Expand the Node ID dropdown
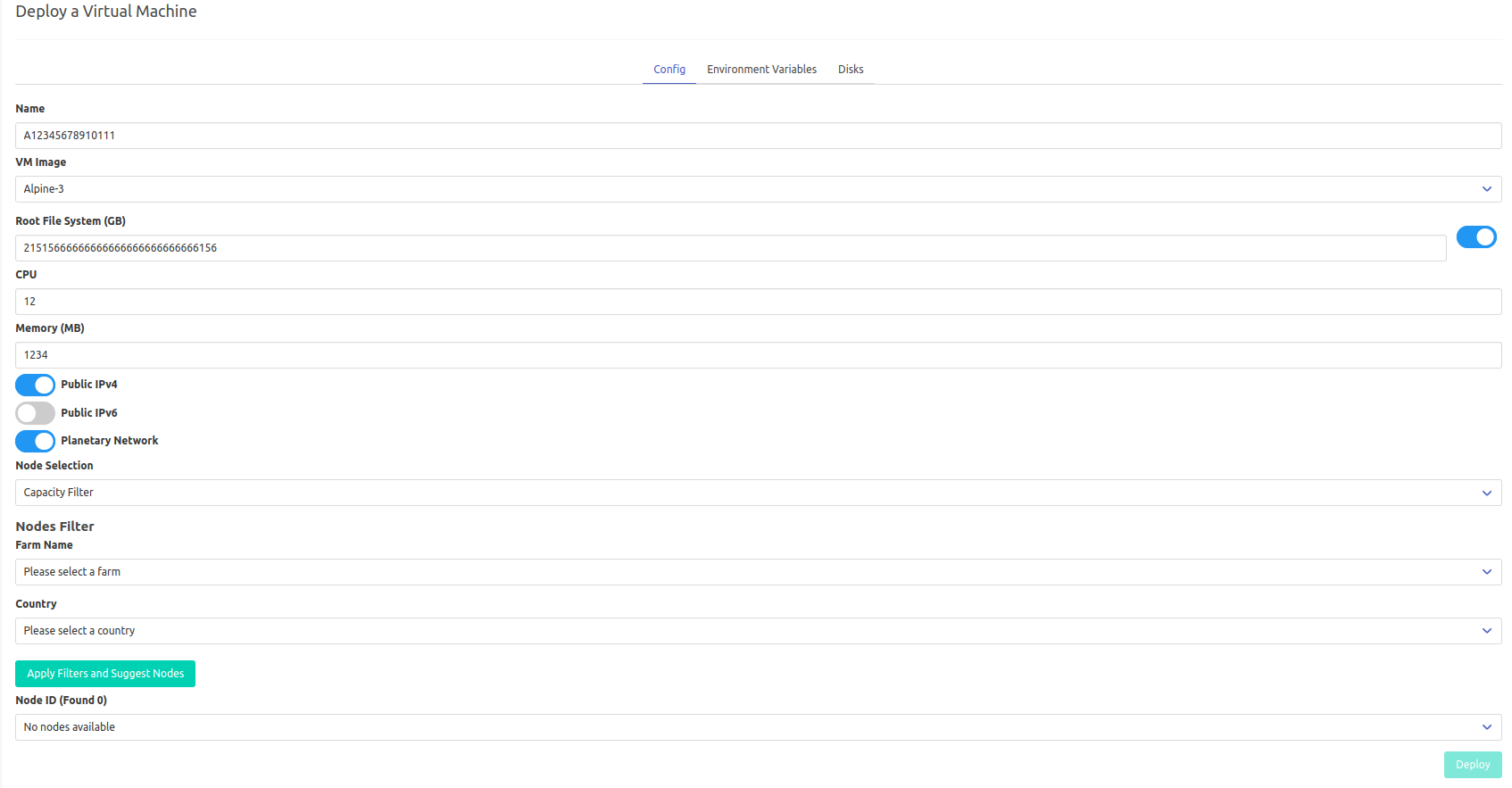1512x788 pixels. click(x=758, y=727)
